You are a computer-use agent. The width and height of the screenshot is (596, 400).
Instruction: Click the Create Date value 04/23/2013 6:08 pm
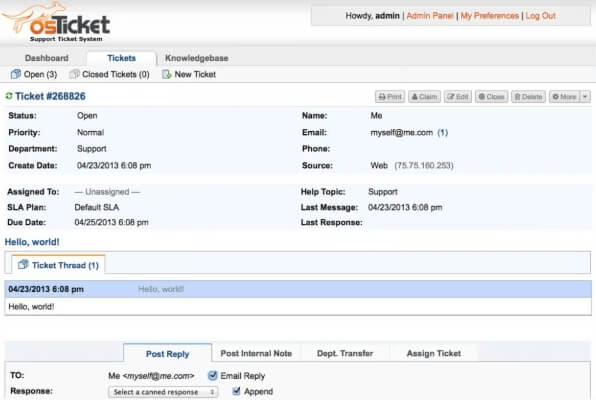114,165
